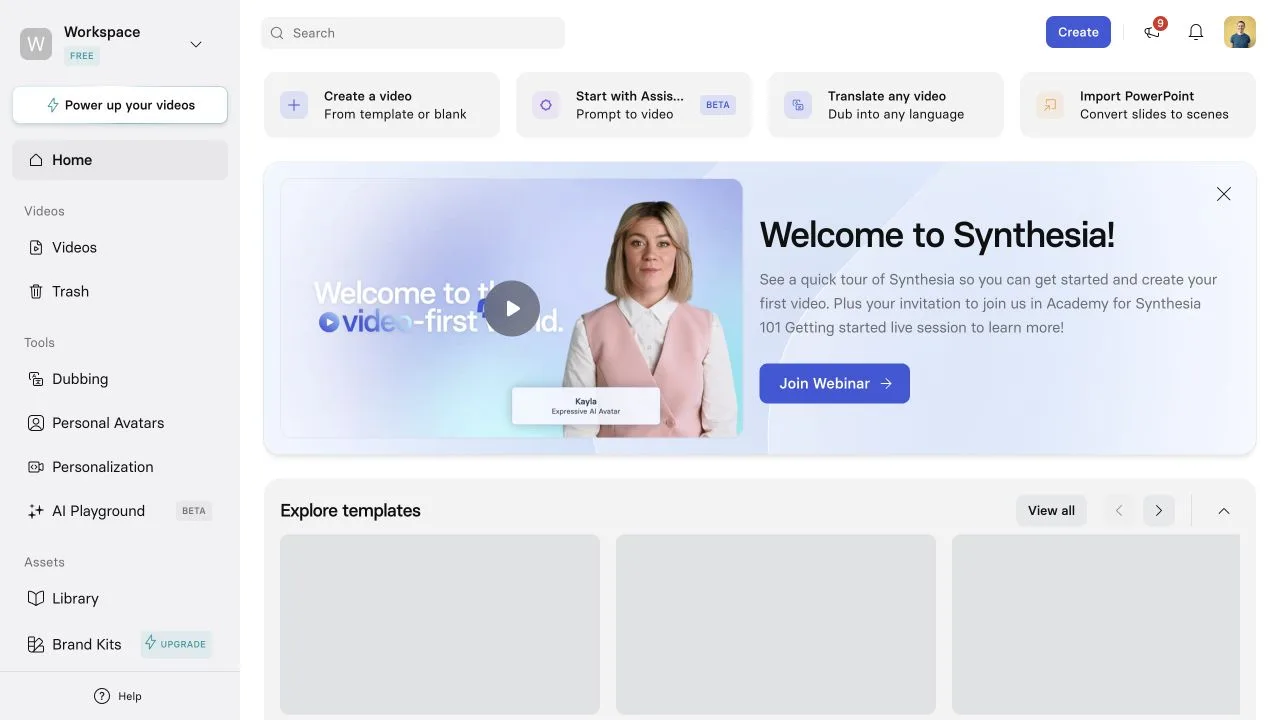Screen dimensions: 1280x720
Task: Open Personalization in sidebar
Action: tap(120, 467)
